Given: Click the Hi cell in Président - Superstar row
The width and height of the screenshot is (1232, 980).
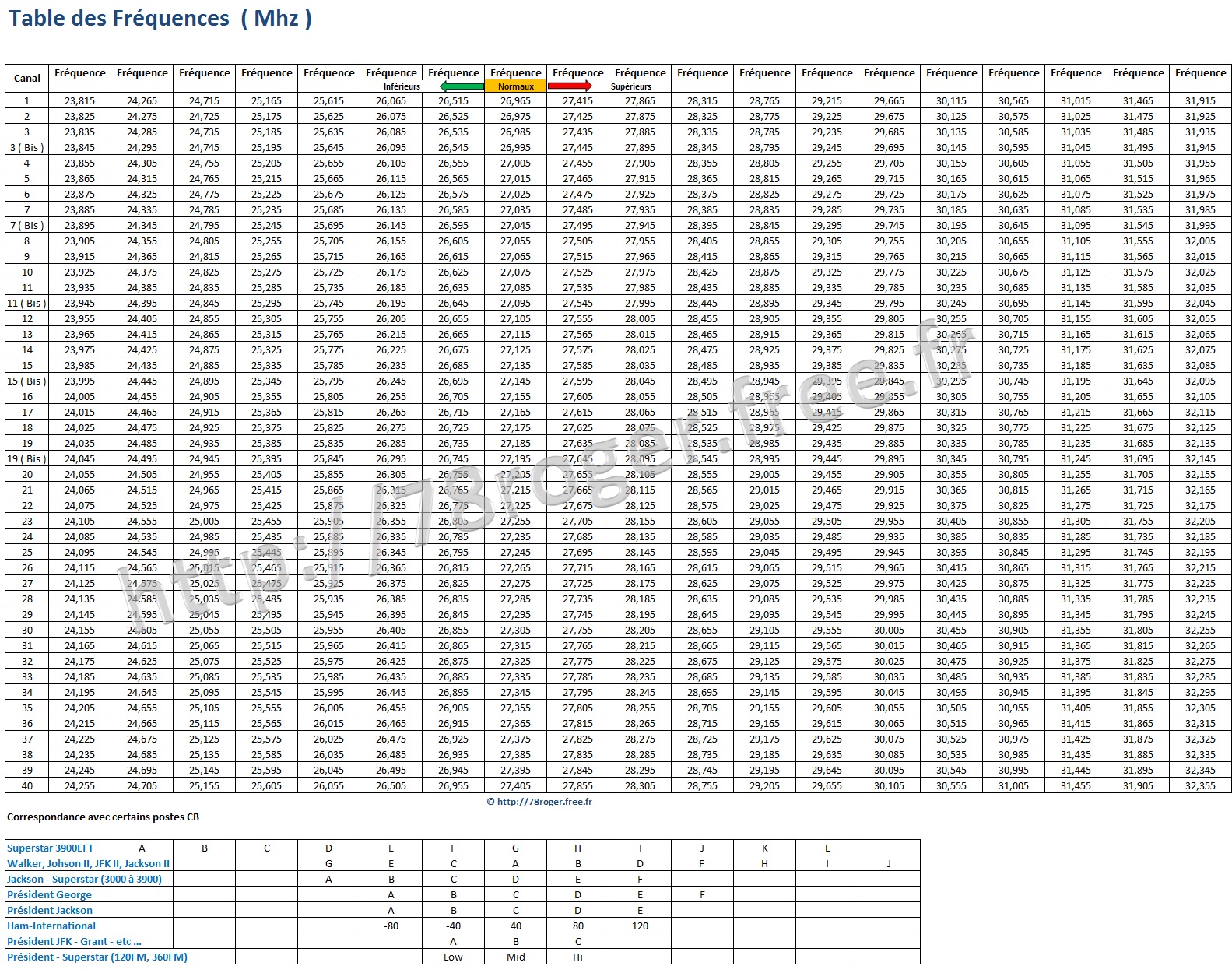Looking at the screenshot, I should click(578, 957).
